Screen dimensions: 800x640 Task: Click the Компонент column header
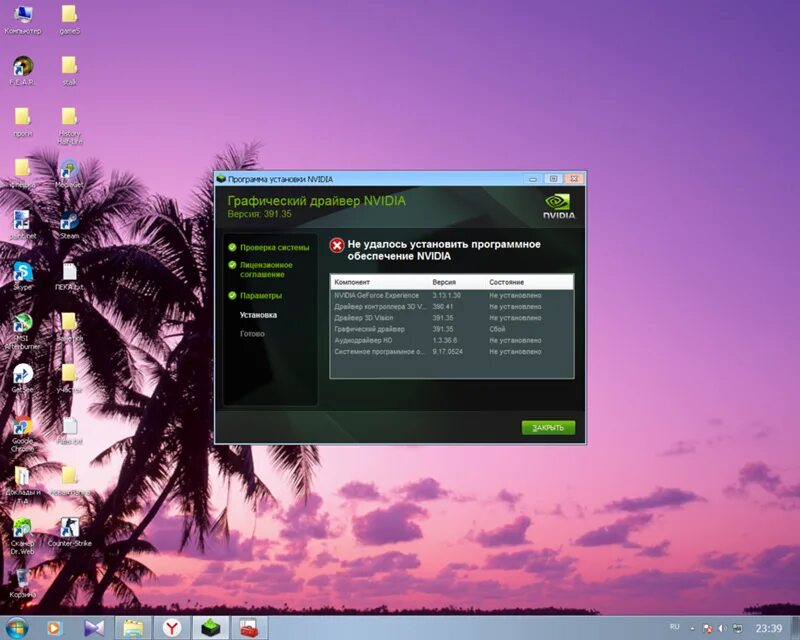(x=380, y=282)
